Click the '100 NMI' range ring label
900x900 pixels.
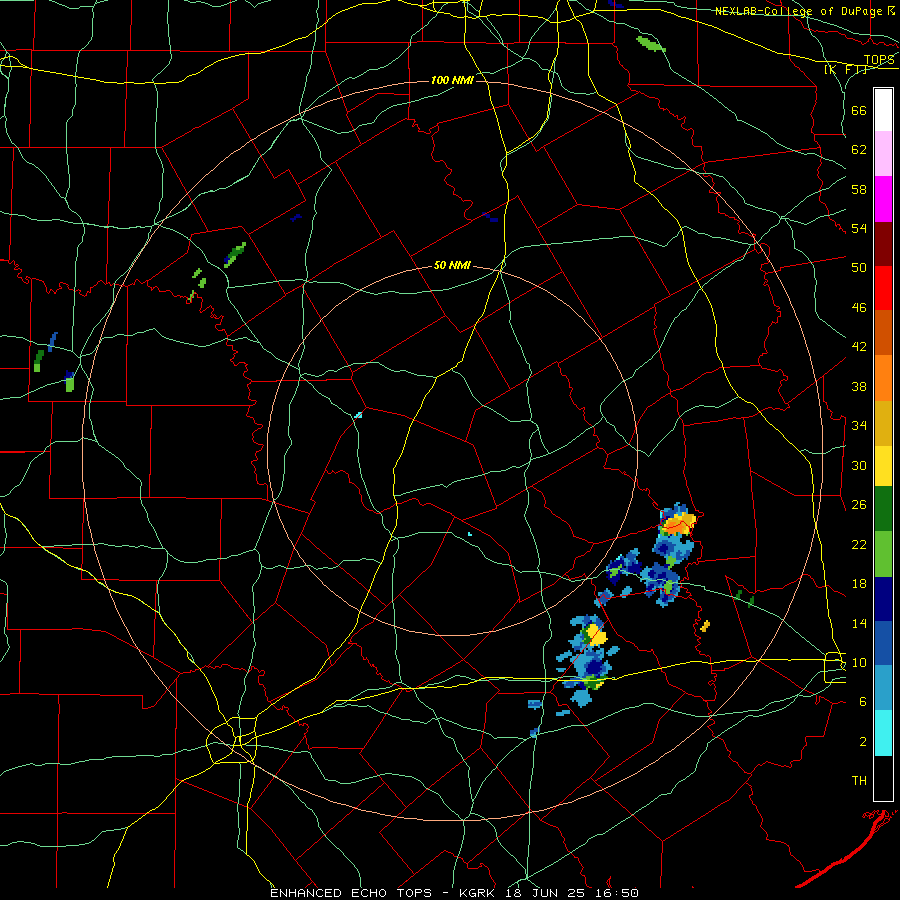click(x=452, y=80)
